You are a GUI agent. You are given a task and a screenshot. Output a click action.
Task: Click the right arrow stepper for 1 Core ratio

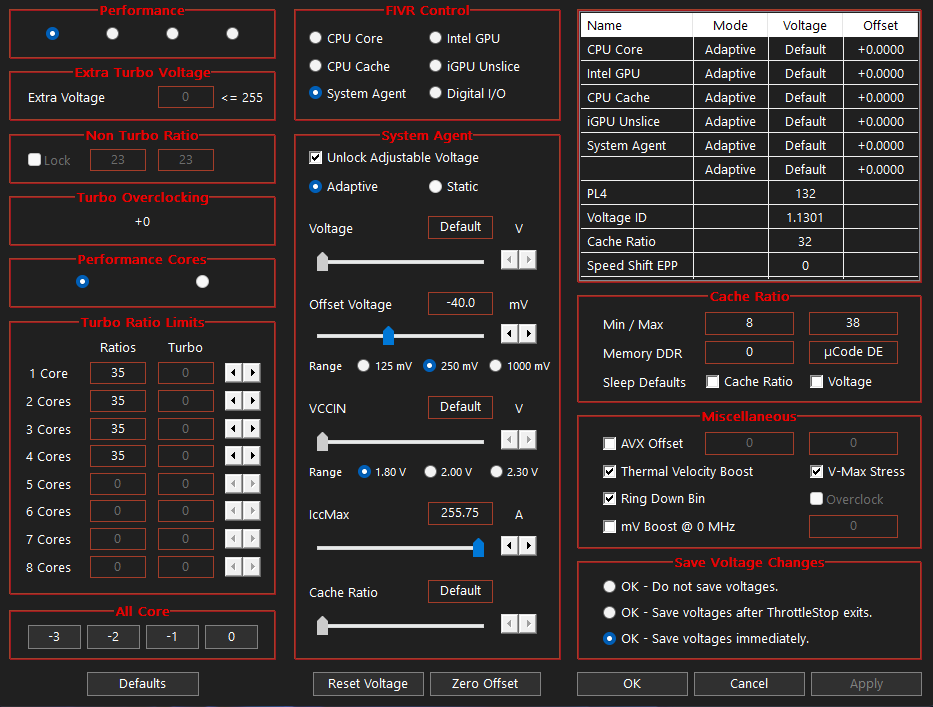252,373
